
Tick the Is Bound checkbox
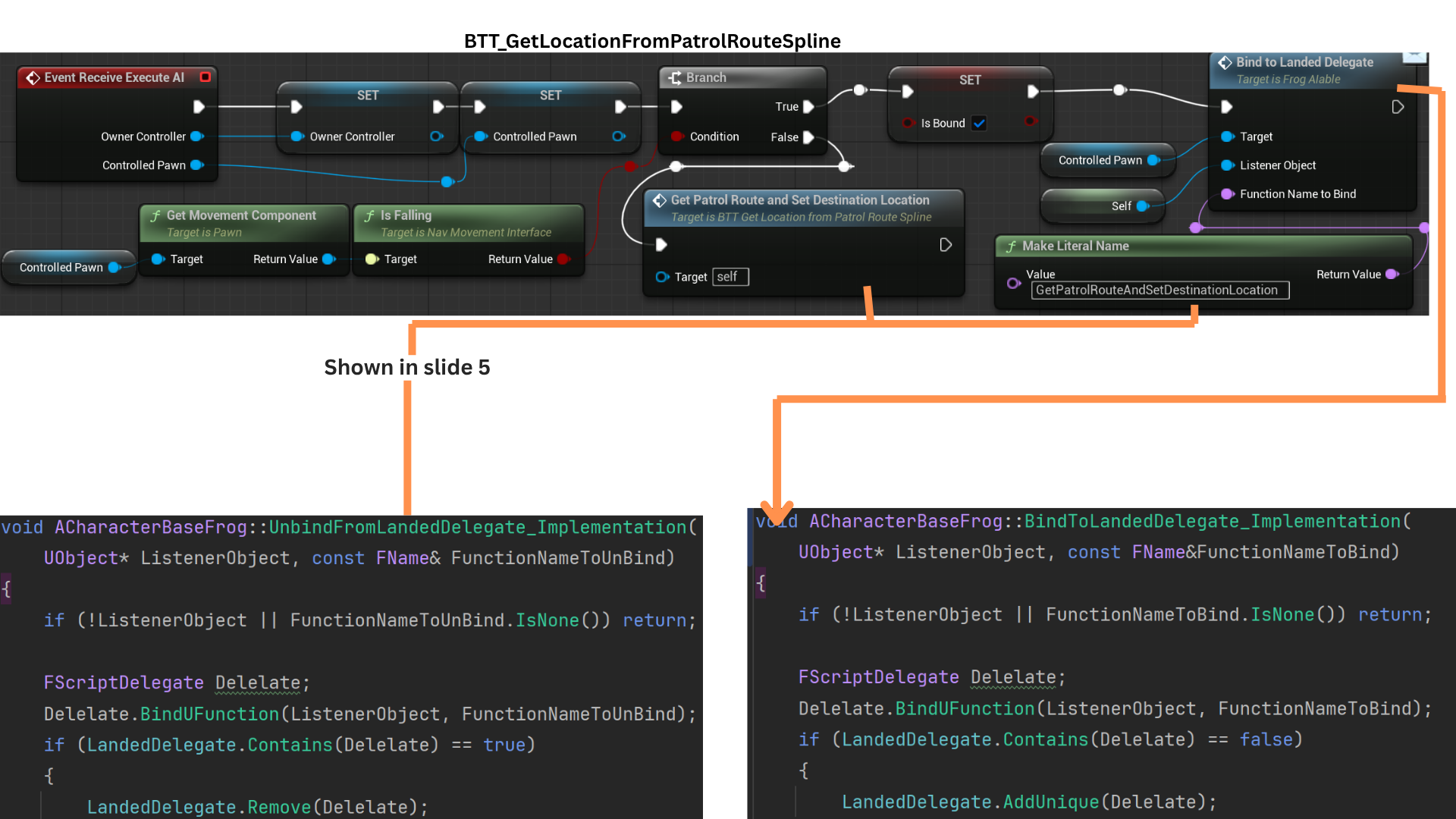[x=979, y=123]
